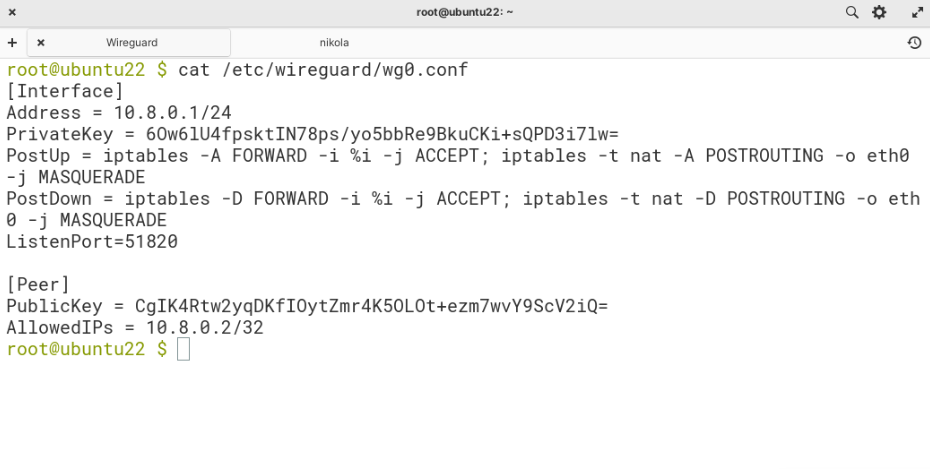
Task: Click the [Interface] section header text
Action: click(x=65, y=91)
